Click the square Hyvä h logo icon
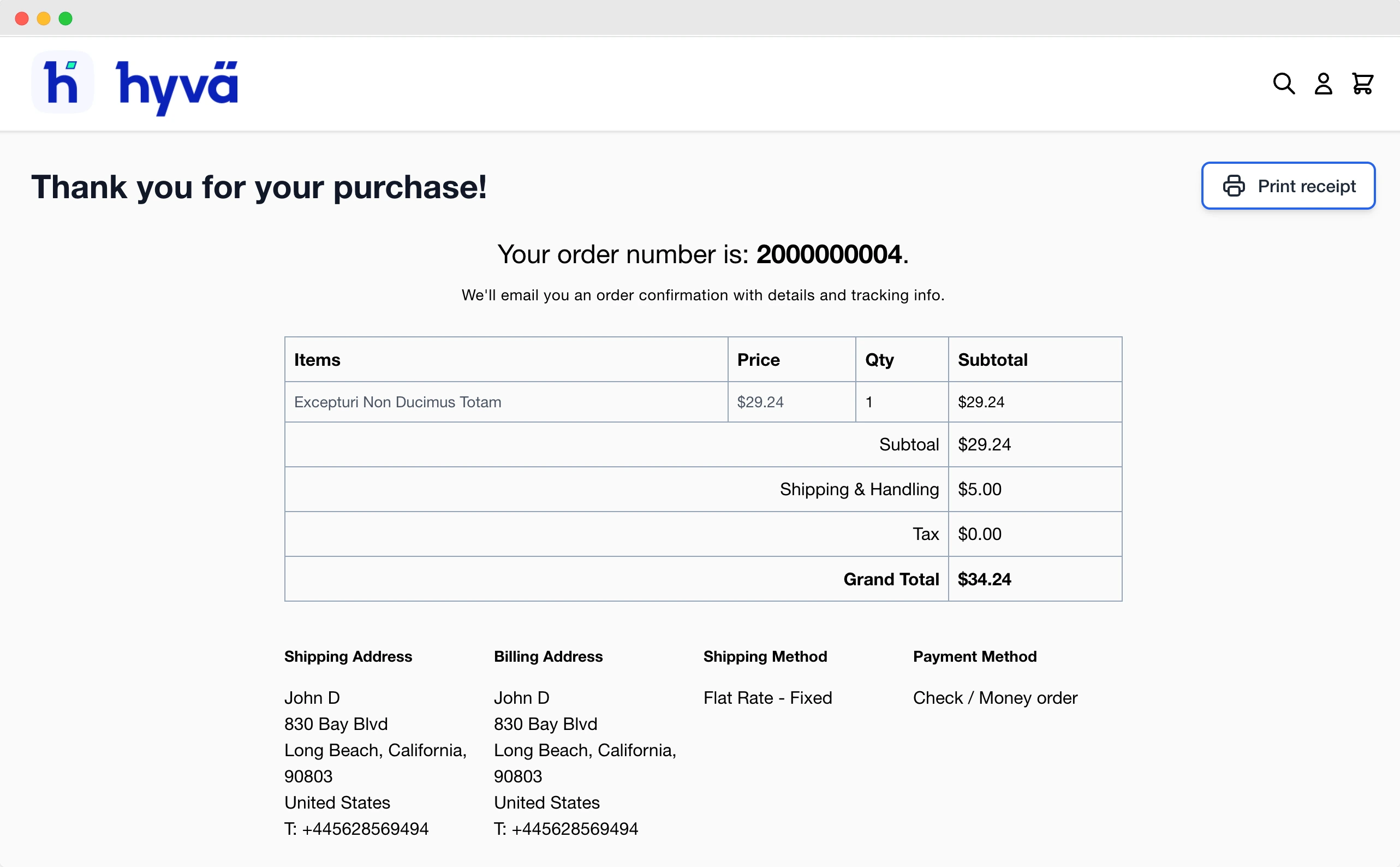The width and height of the screenshot is (1400, 867). coord(62,82)
